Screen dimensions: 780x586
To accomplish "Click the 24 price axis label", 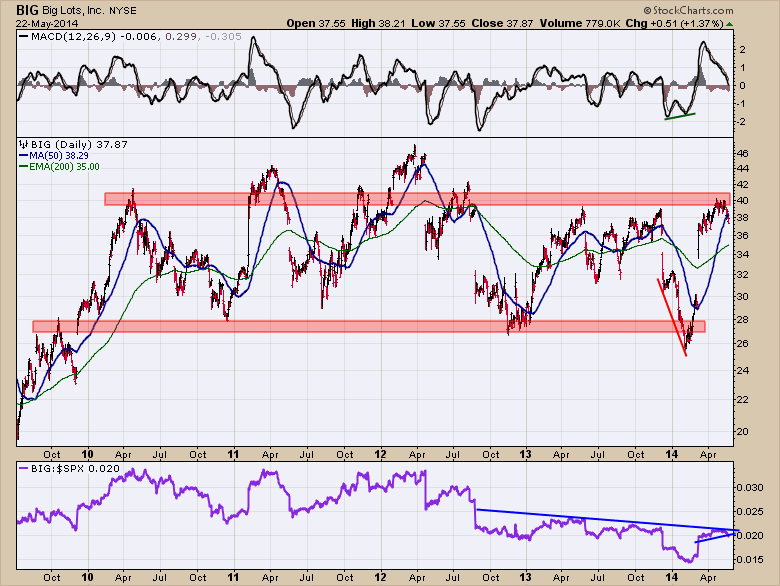I will (742, 370).
